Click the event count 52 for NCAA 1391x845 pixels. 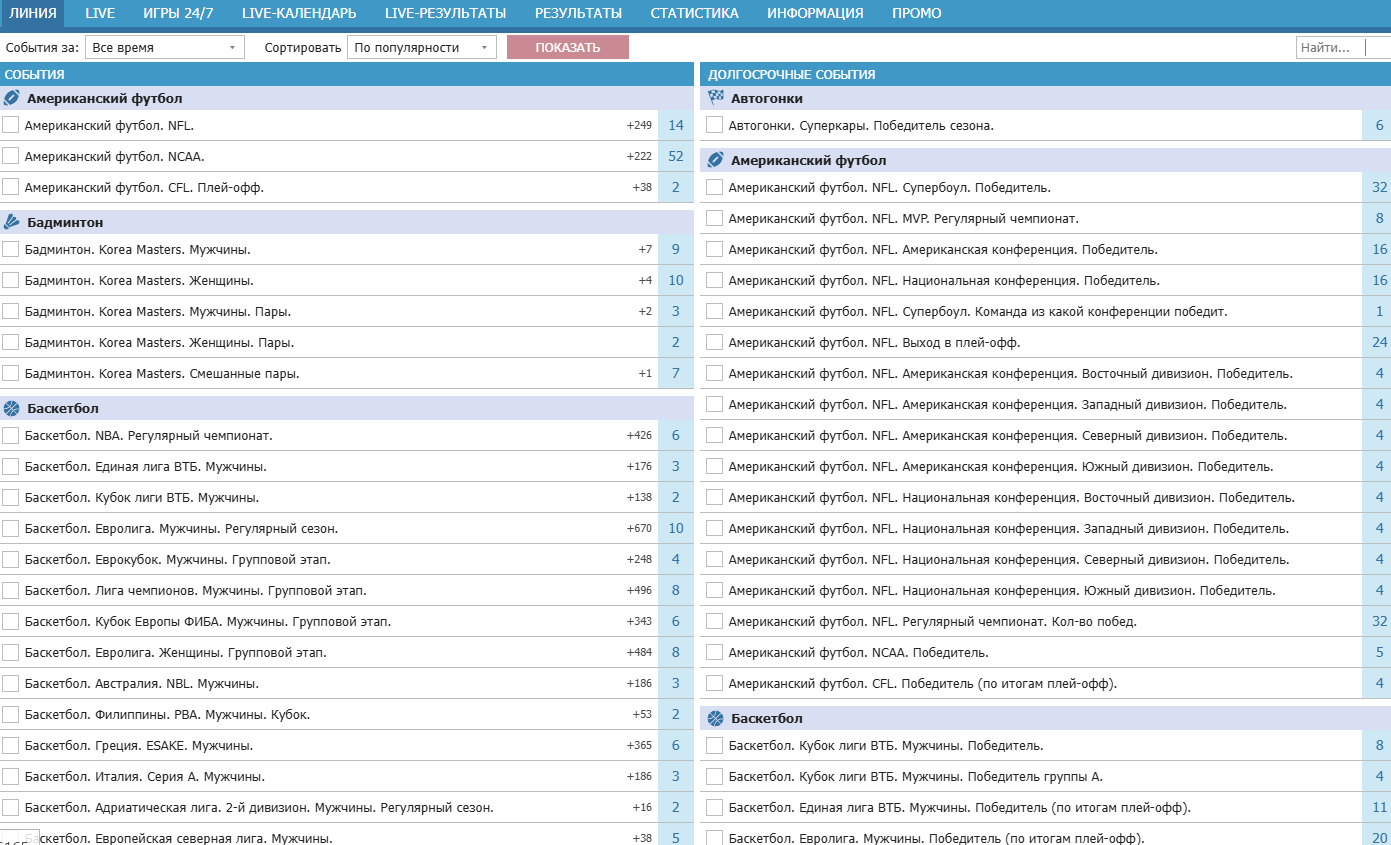676,156
